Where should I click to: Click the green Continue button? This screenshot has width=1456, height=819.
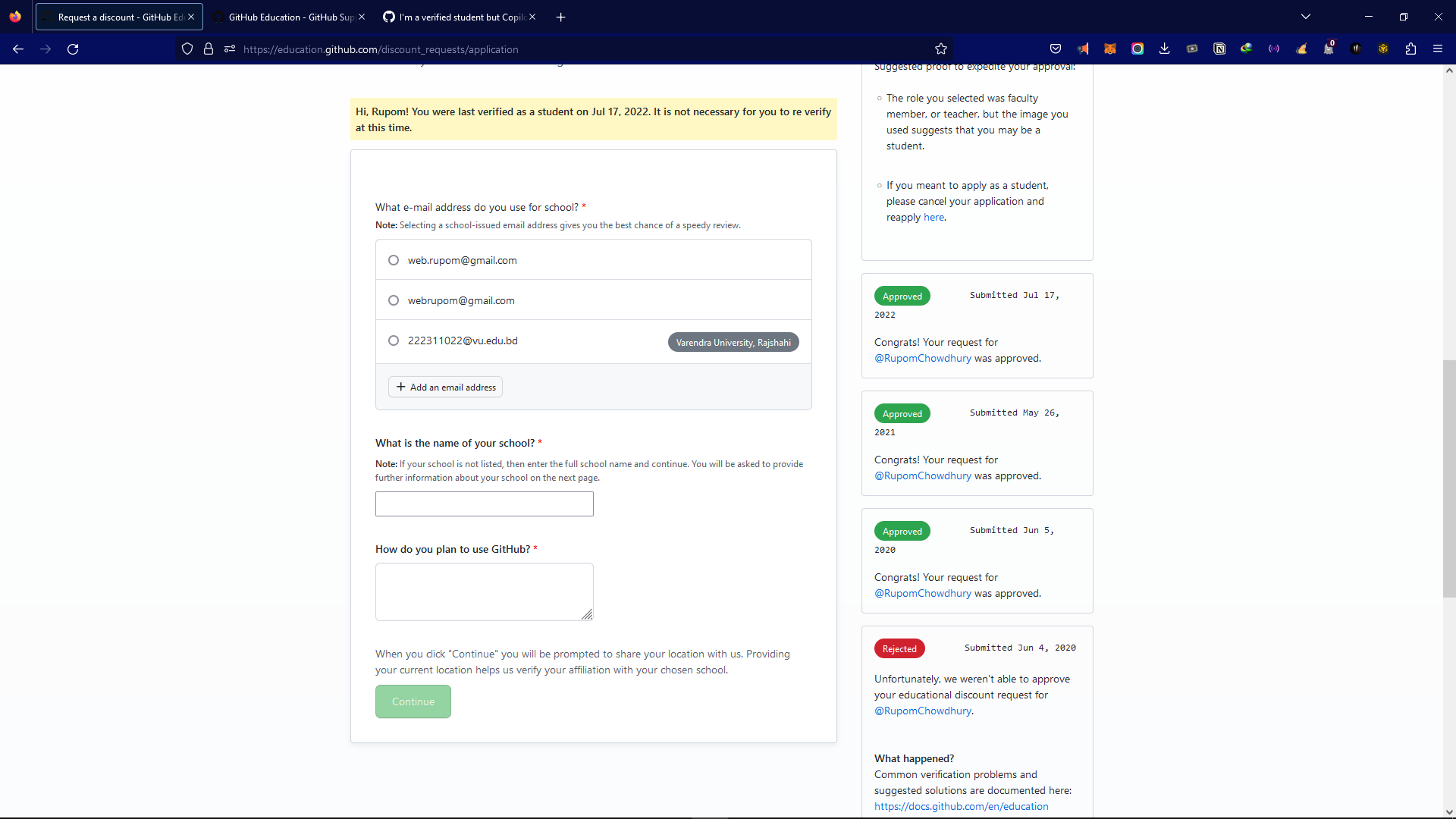point(413,701)
